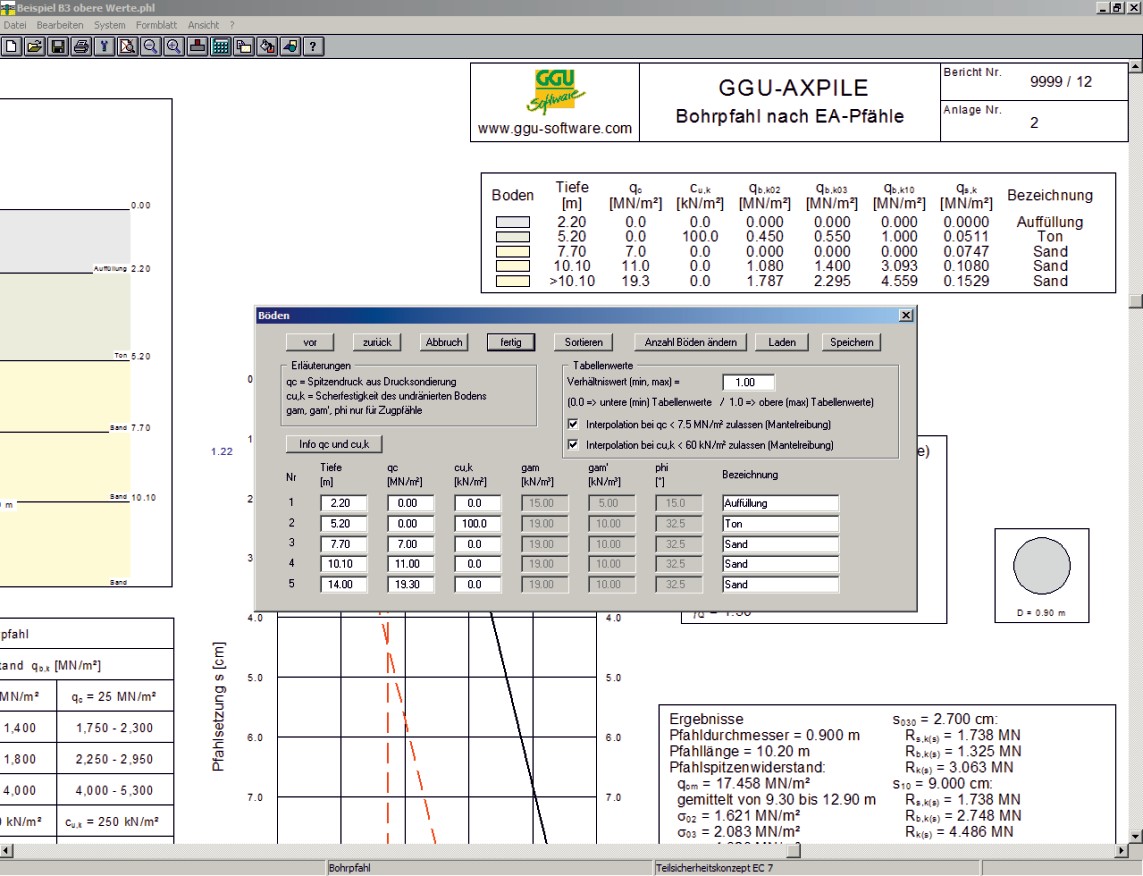Click the vertical scrollbar up arrow

point(1136,67)
